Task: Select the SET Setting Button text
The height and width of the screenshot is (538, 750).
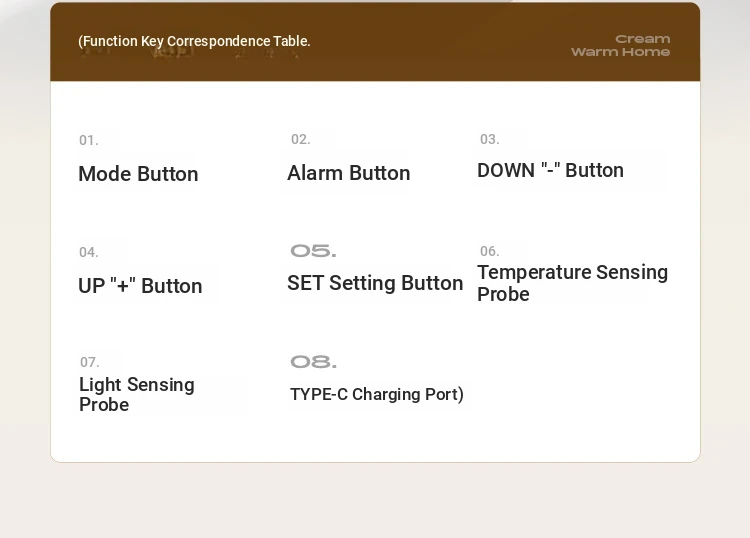Action: pyautogui.click(x=375, y=283)
